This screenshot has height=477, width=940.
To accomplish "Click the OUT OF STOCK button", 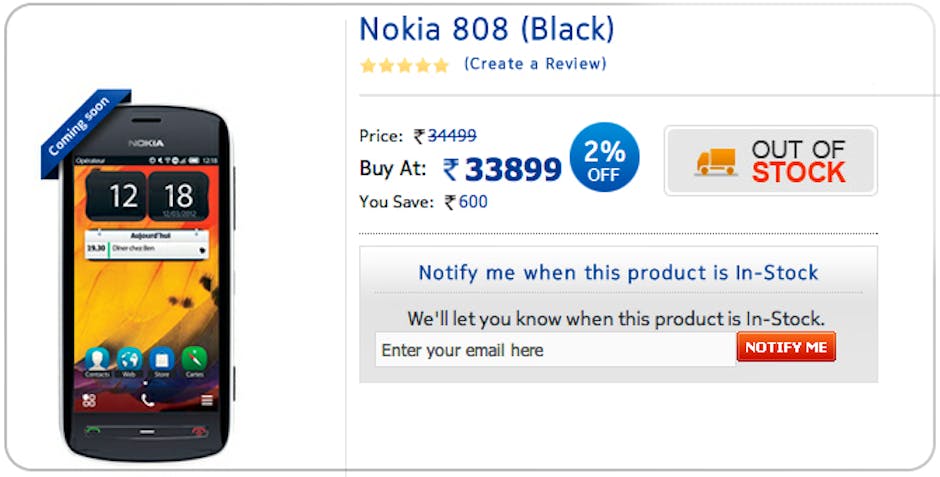I will click(x=771, y=161).
